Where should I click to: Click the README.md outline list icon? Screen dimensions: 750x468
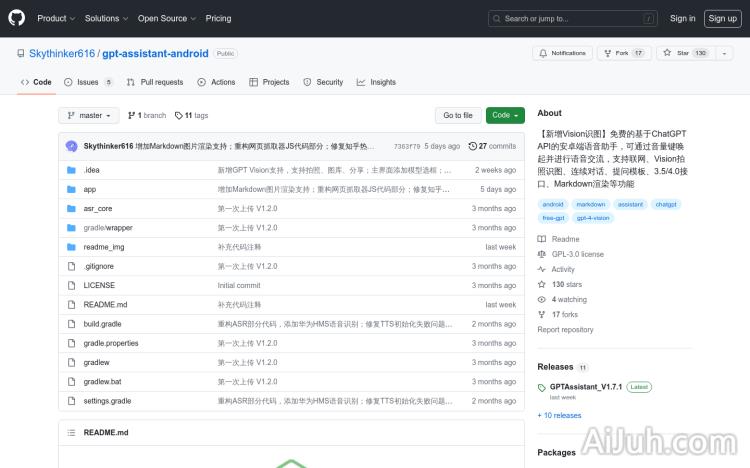71,433
